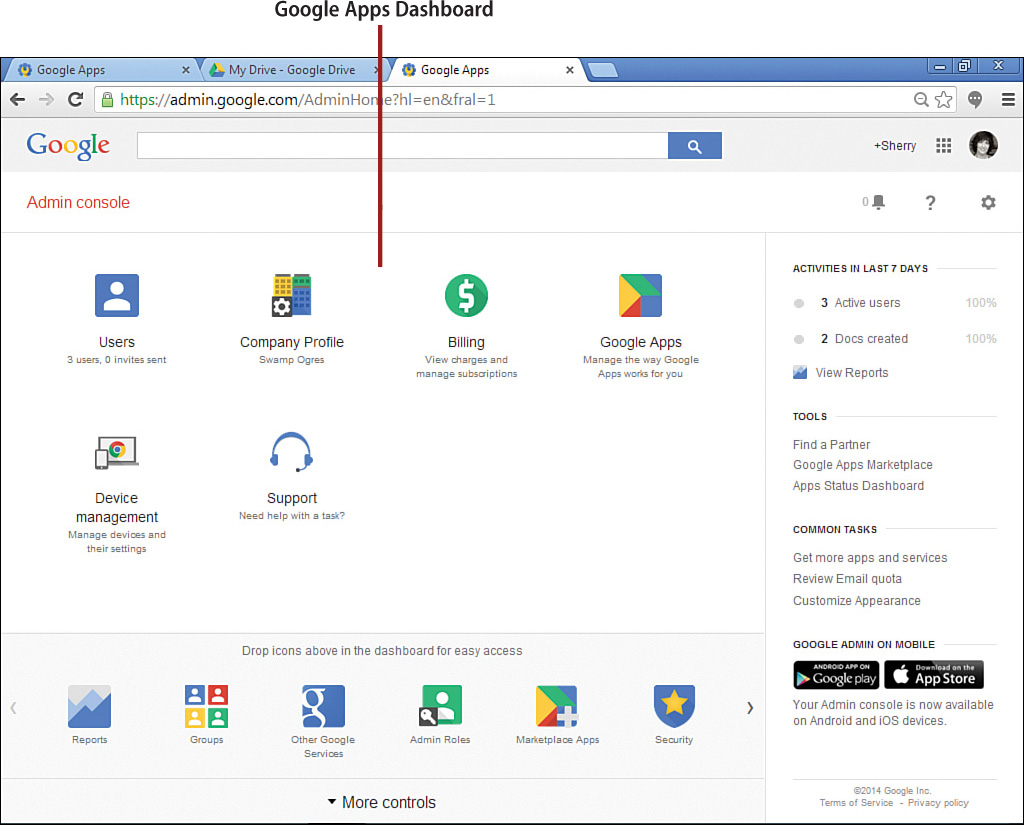Click the browser forward arrow
Screen dimensions: 1024x825
click(x=46, y=99)
